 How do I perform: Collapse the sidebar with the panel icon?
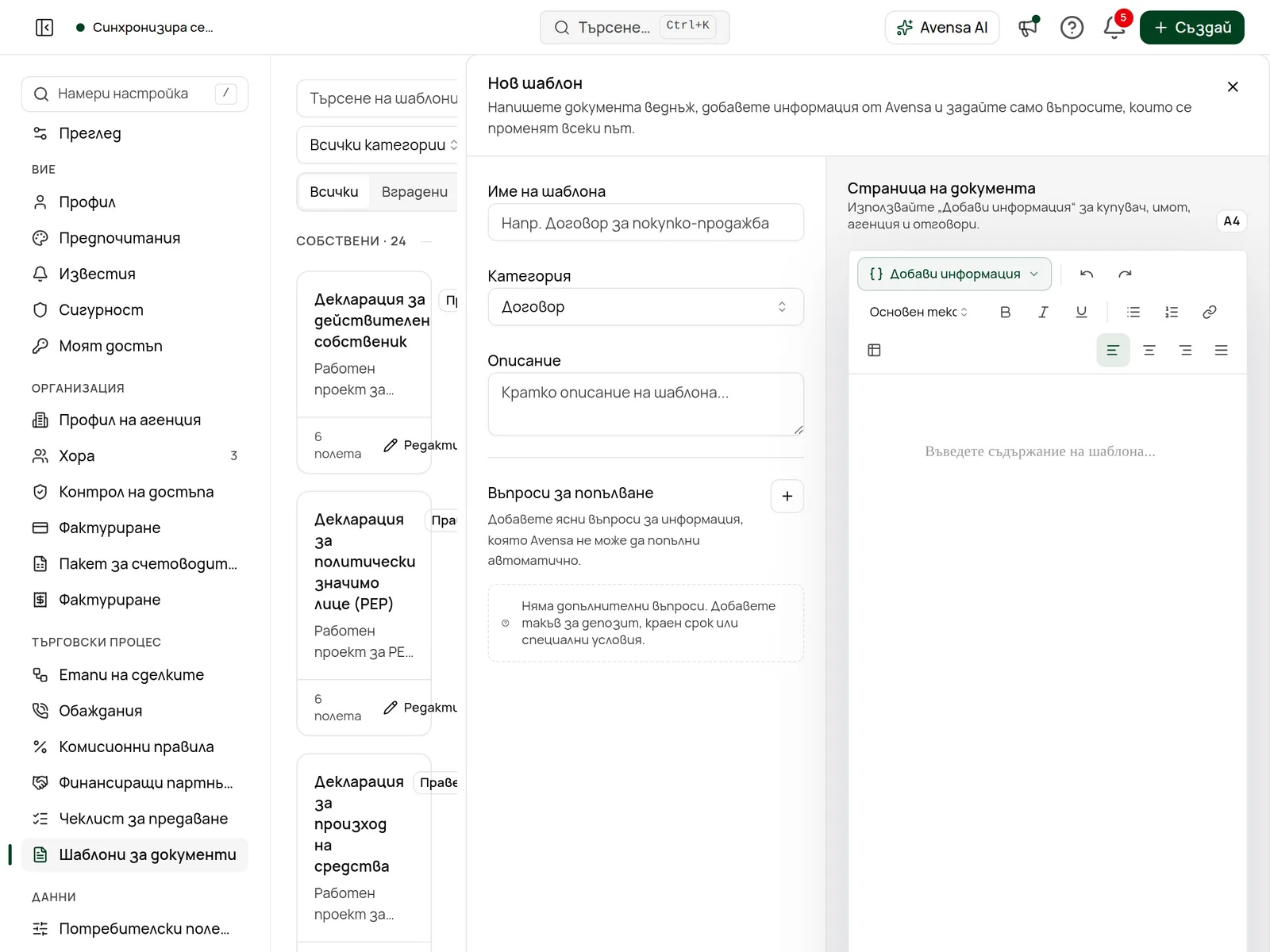(44, 28)
